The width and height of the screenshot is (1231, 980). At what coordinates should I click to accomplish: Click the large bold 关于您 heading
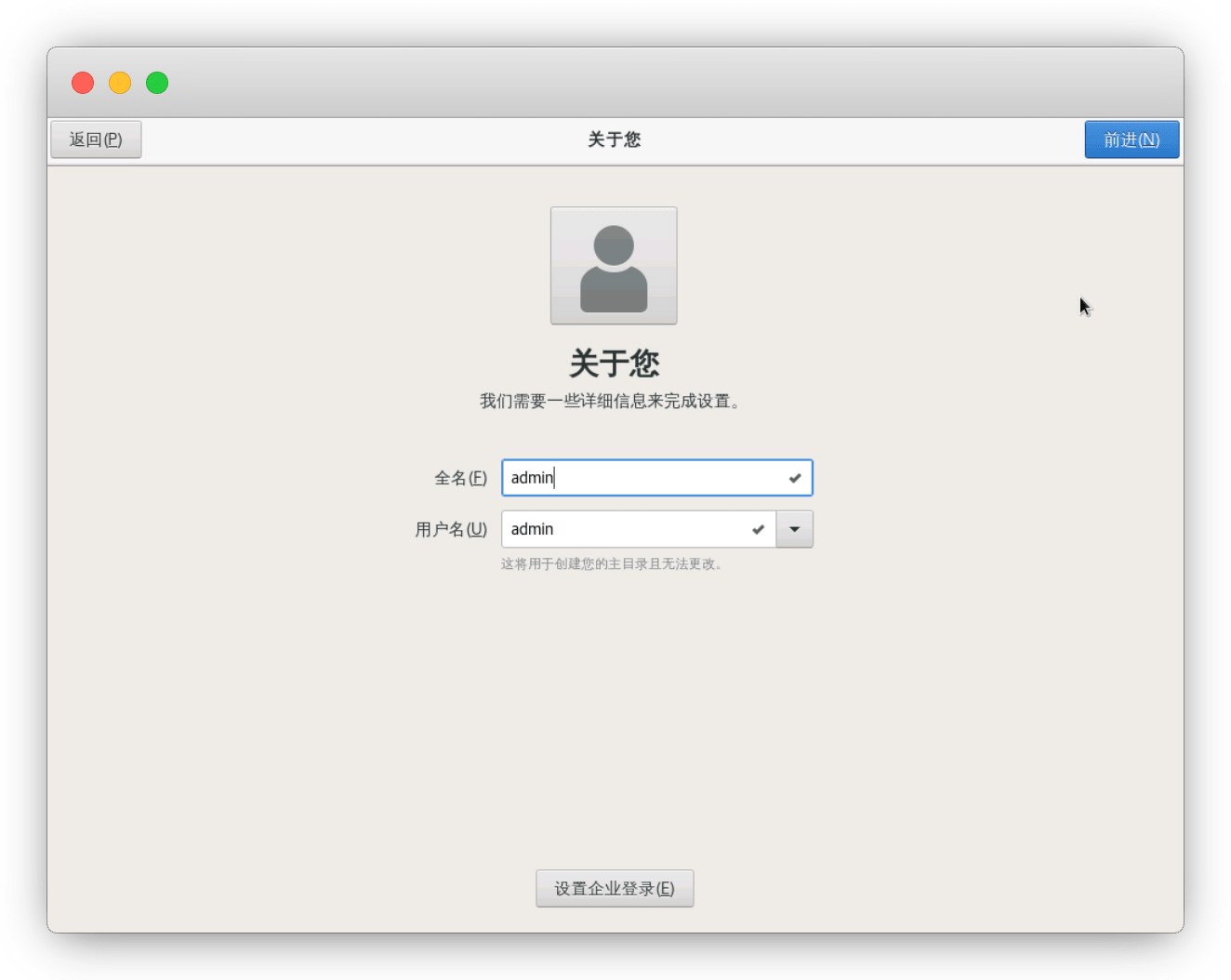[x=614, y=363]
